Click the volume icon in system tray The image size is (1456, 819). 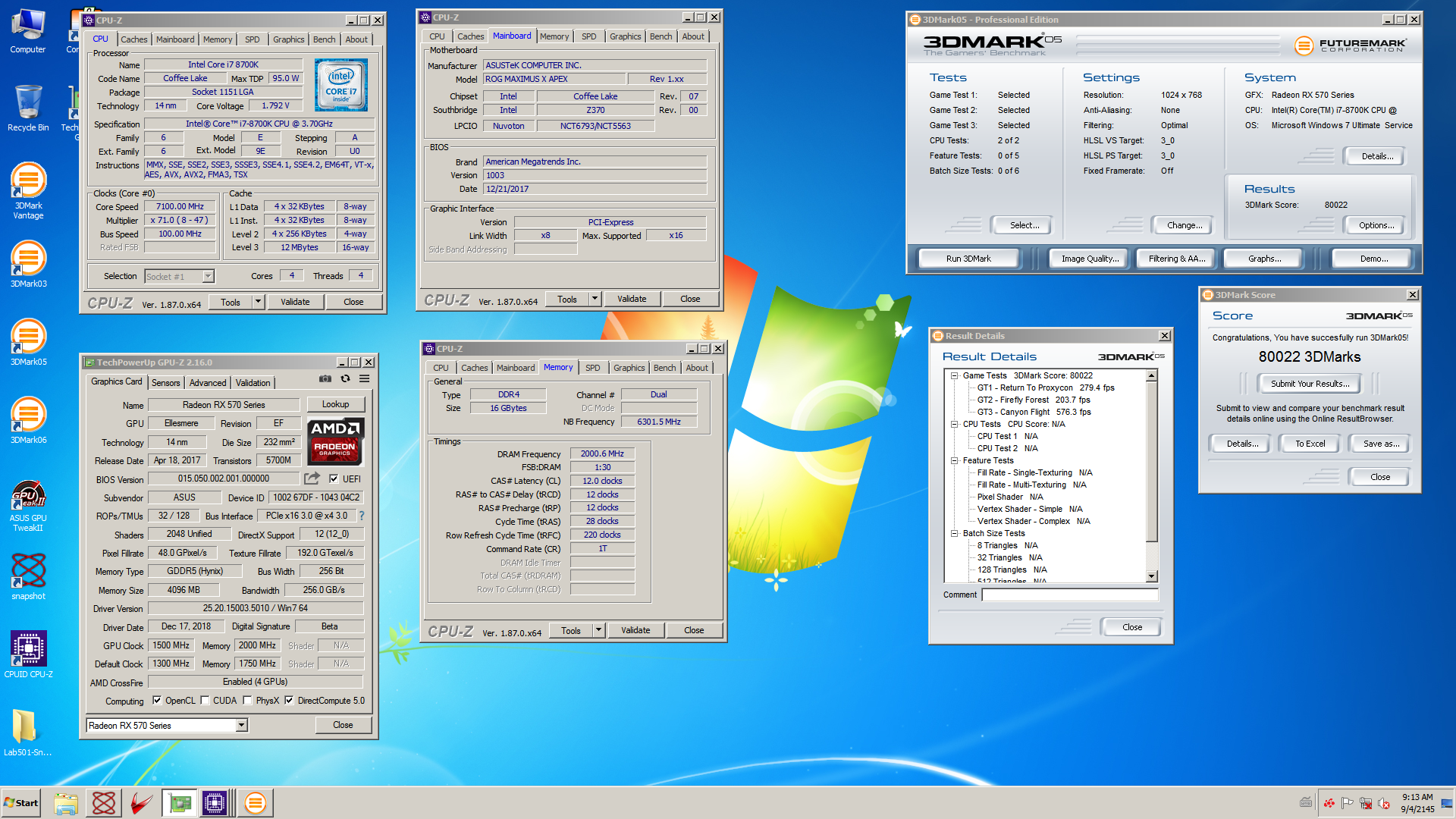[x=1384, y=803]
